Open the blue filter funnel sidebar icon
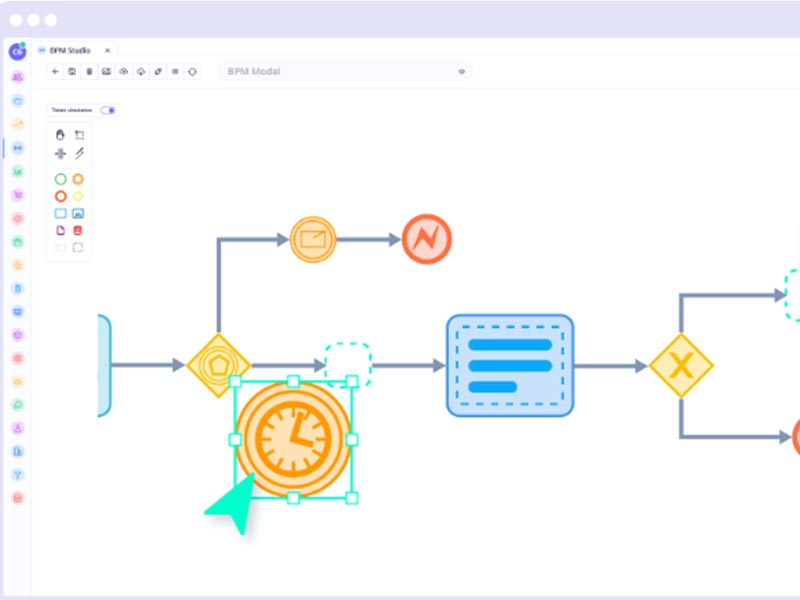This screenshot has height=600, width=800. point(17,475)
